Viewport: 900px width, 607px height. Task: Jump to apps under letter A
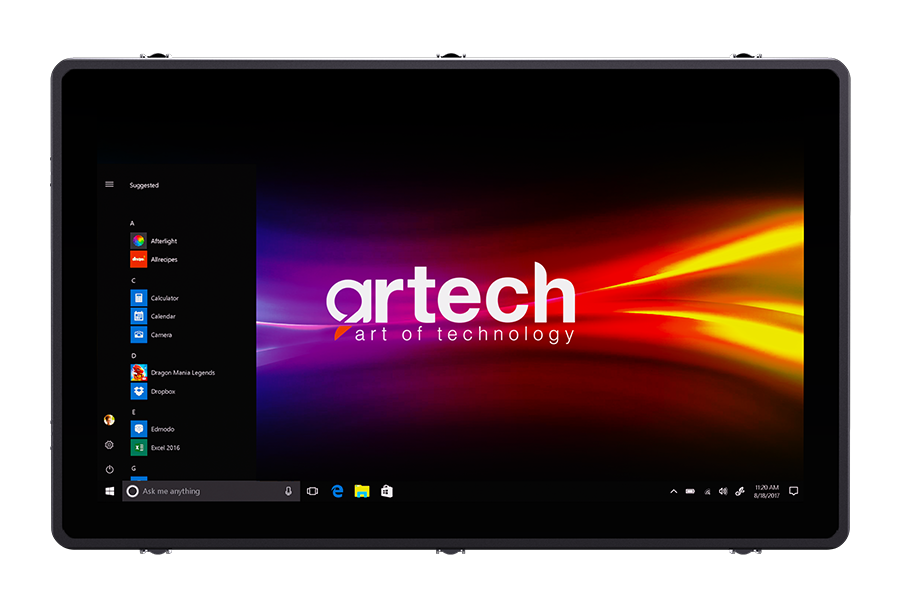click(x=133, y=223)
